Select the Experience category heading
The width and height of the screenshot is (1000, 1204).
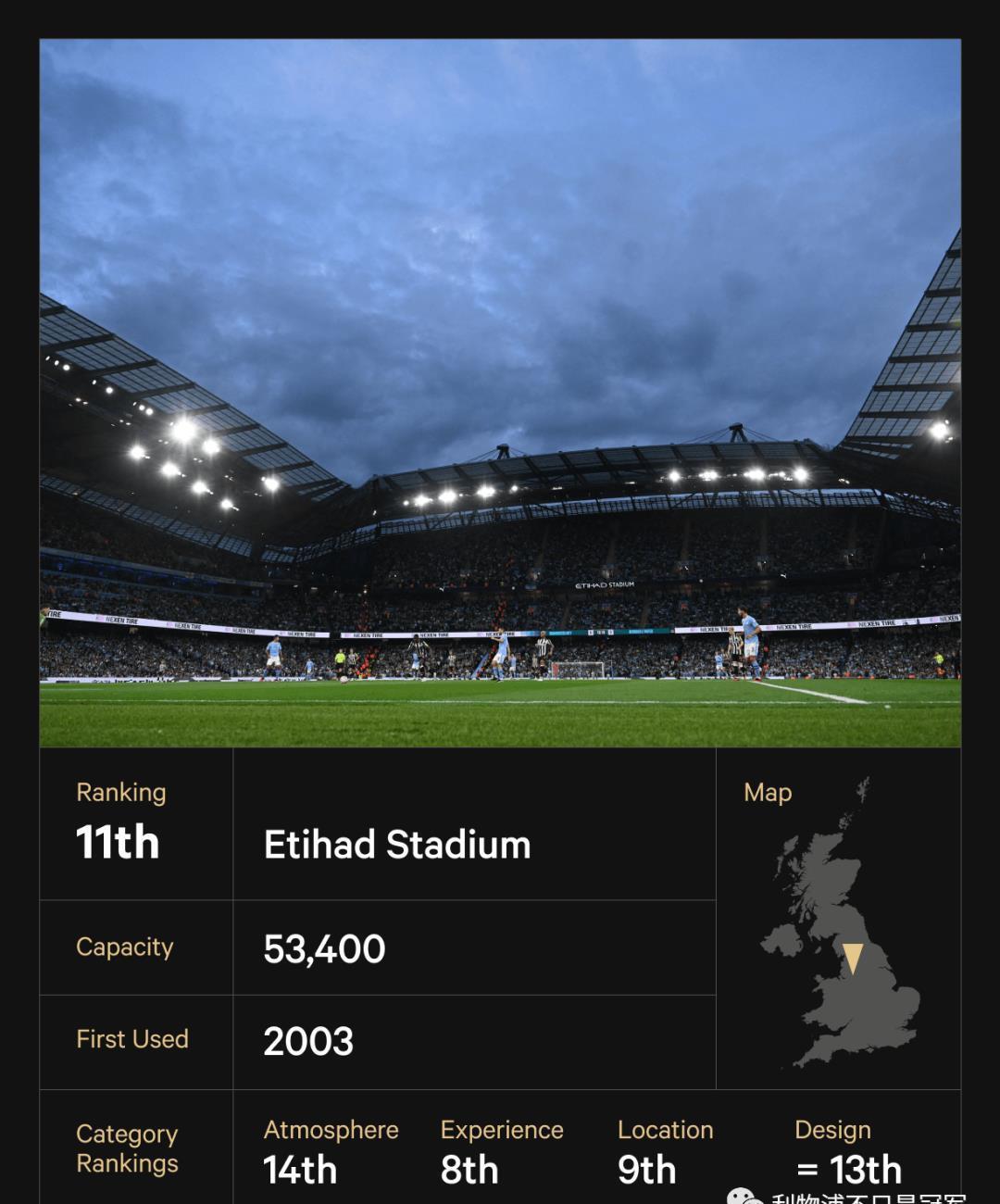[x=502, y=1130]
